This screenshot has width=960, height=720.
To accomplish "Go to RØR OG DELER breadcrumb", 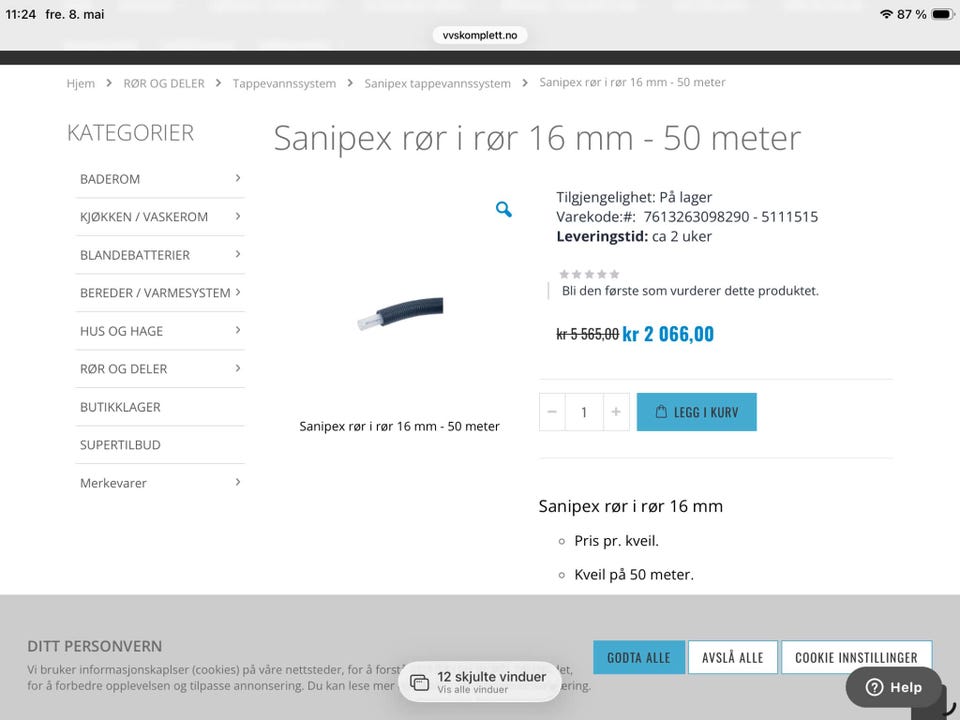I will (x=164, y=83).
